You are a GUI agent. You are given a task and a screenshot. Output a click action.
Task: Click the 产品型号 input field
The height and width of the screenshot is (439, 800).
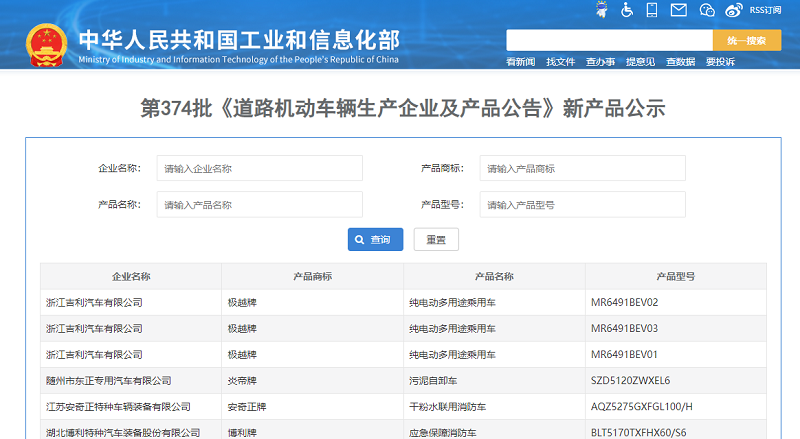click(583, 205)
